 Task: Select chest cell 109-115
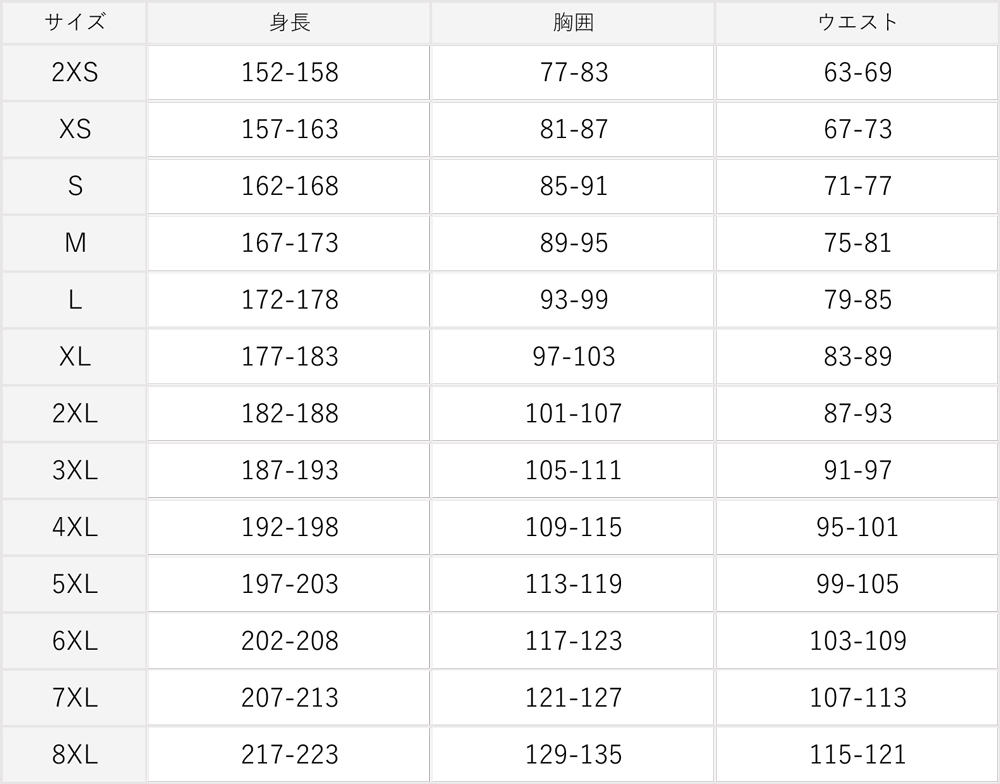[x=573, y=527]
